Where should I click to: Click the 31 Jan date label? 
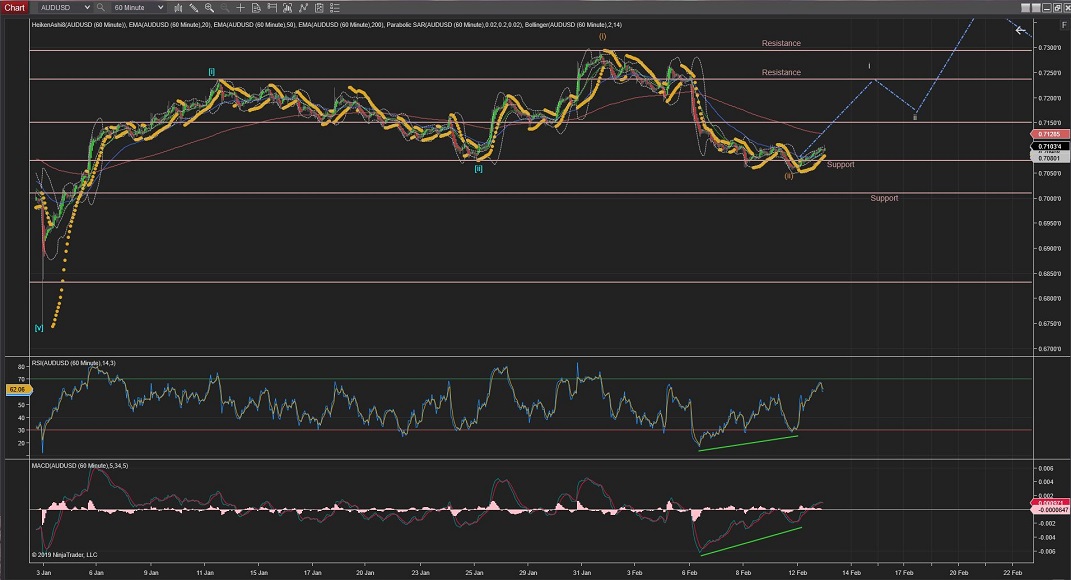[582, 572]
